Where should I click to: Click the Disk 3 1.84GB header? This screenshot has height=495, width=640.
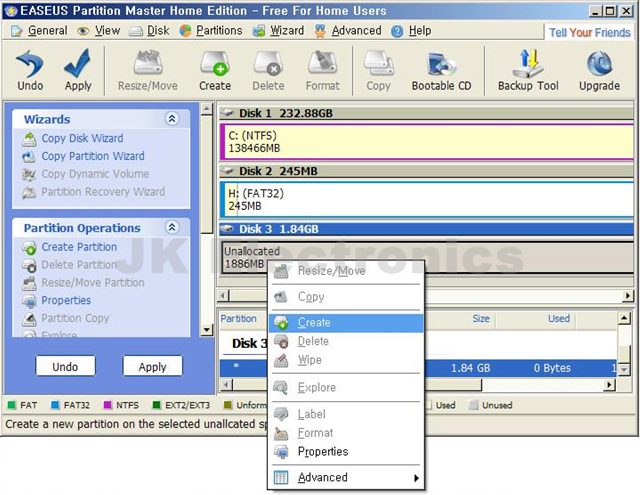pyautogui.click(x=426, y=229)
